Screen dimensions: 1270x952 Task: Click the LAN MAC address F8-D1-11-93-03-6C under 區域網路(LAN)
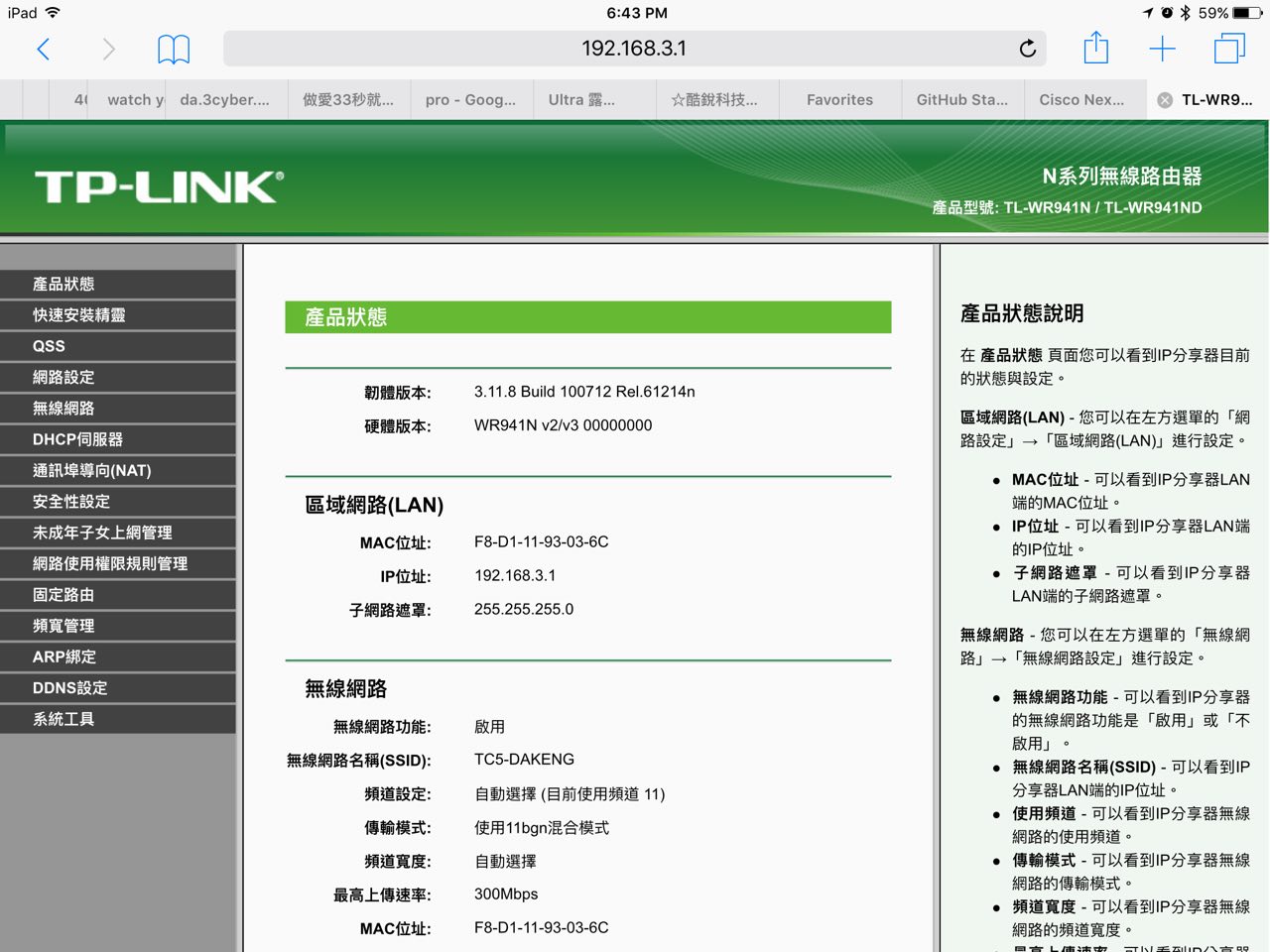click(542, 542)
